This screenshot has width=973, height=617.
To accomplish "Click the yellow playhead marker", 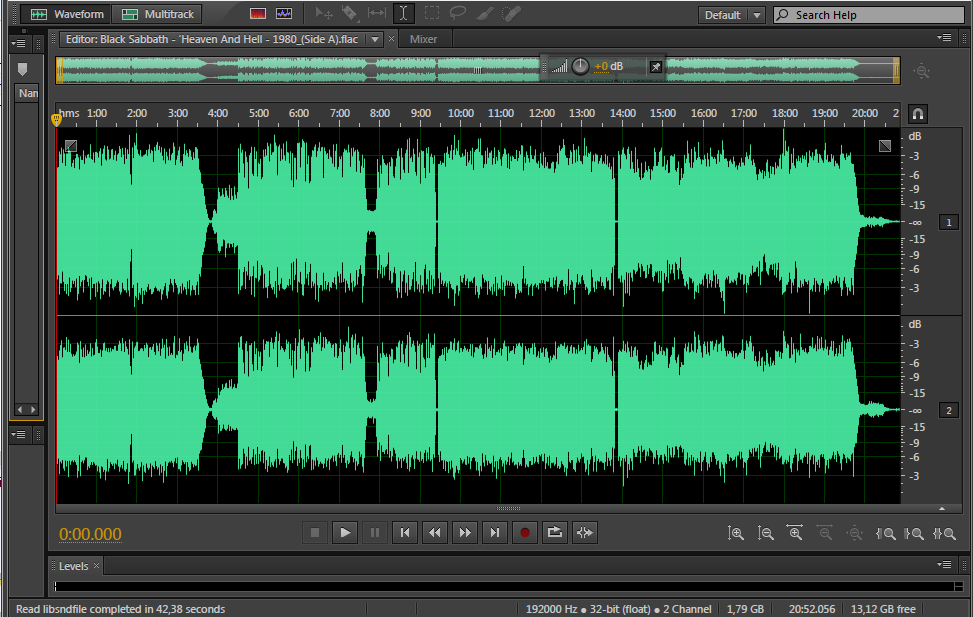I will [56, 119].
